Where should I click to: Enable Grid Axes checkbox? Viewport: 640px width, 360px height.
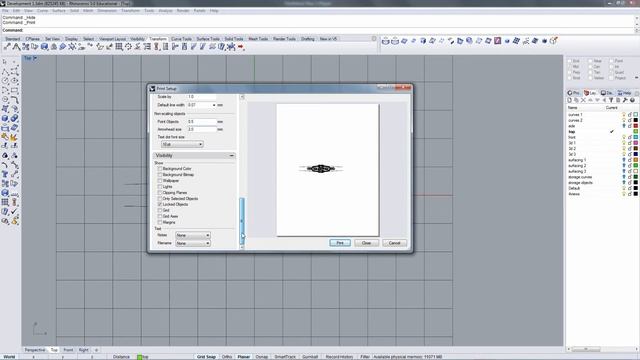(x=160, y=216)
